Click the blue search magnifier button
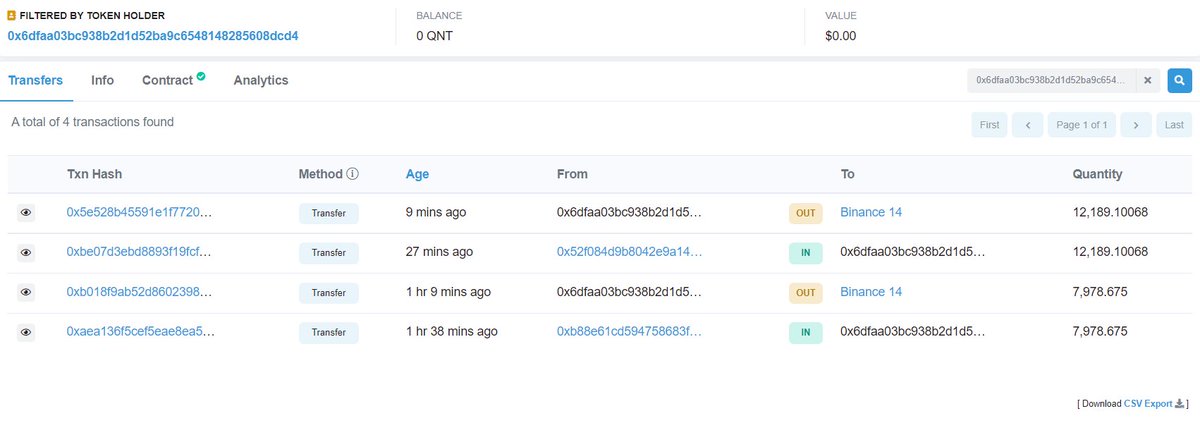1200x435 pixels. [1180, 80]
